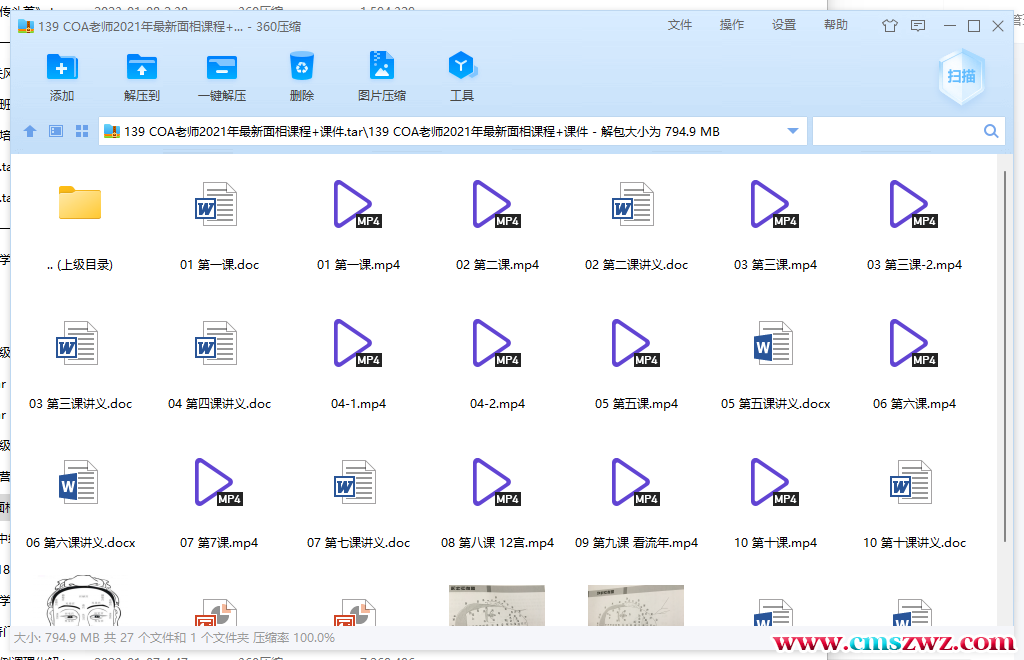Toggle the list view layout
The height and width of the screenshot is (660, 1024).
tap(55, 130)
